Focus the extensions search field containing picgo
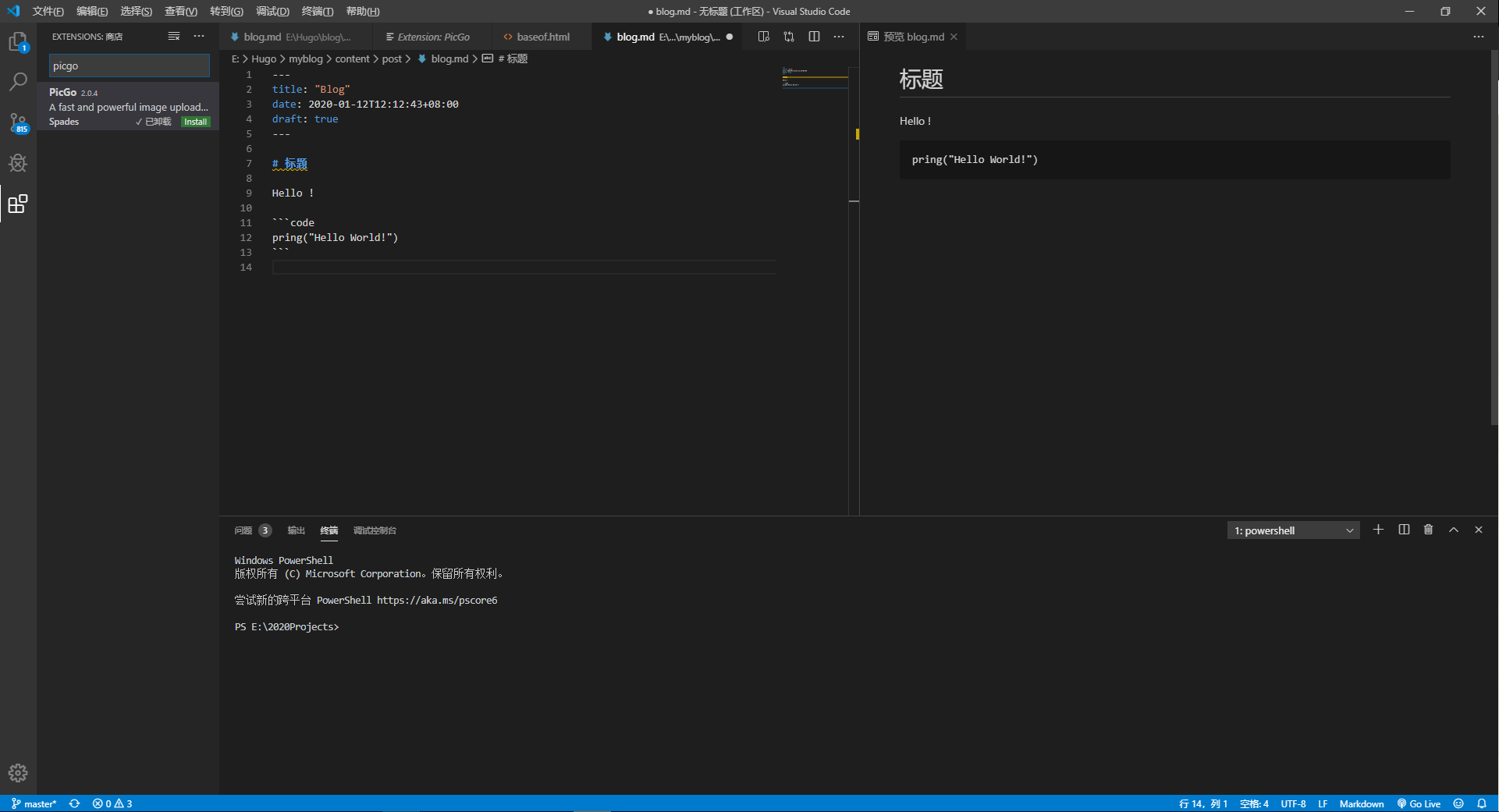The height and width of the screenshot is (812, 1499). [x=129, y=66]
